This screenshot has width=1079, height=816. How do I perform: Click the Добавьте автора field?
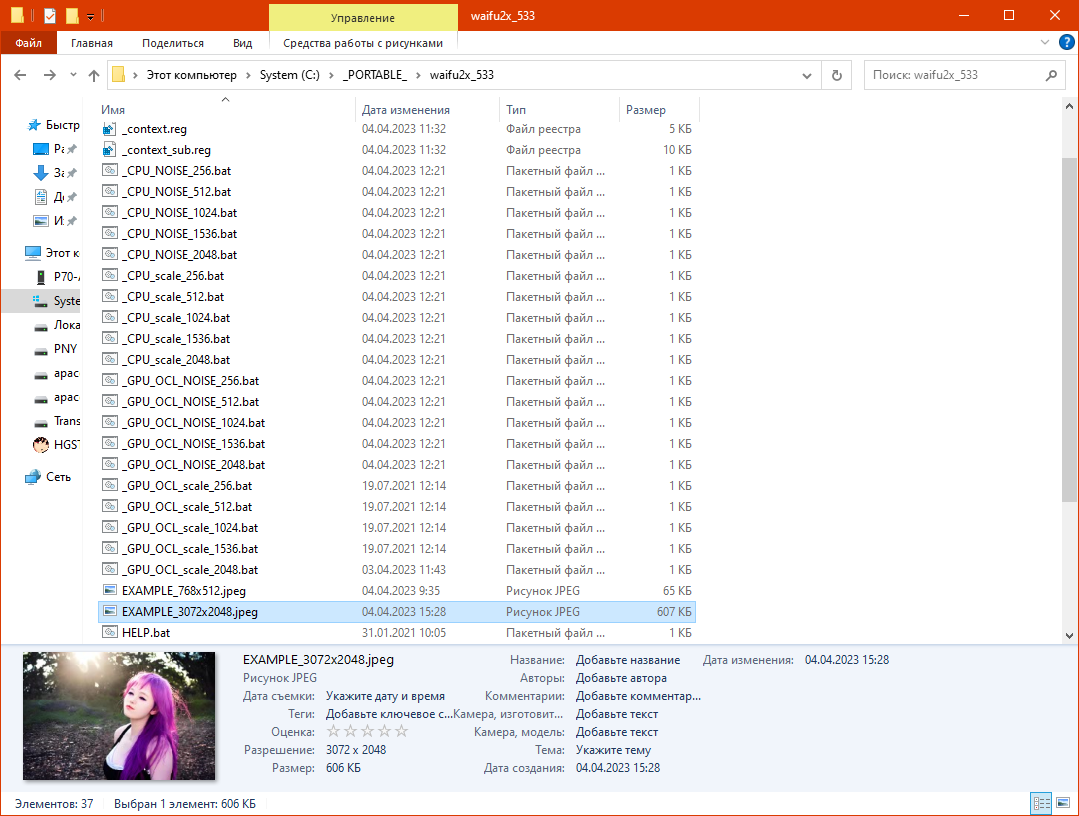(x=621, y=678)
